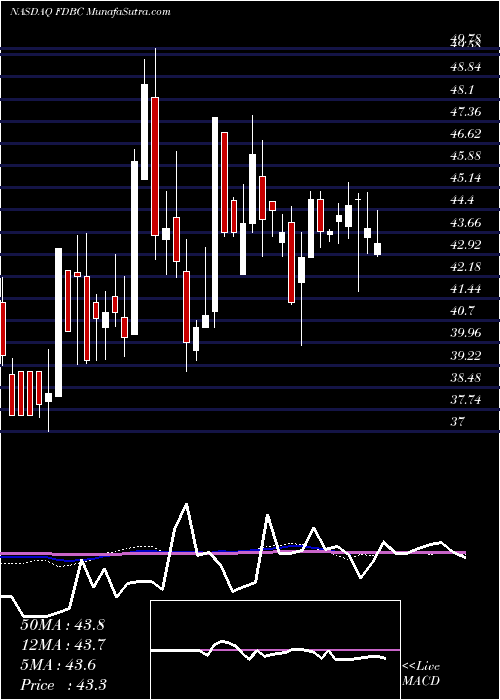Image resolution: width=500 pixels, height=700 pixels.
Task: Select the 48.84 price axis label
Action: point(466,67)
